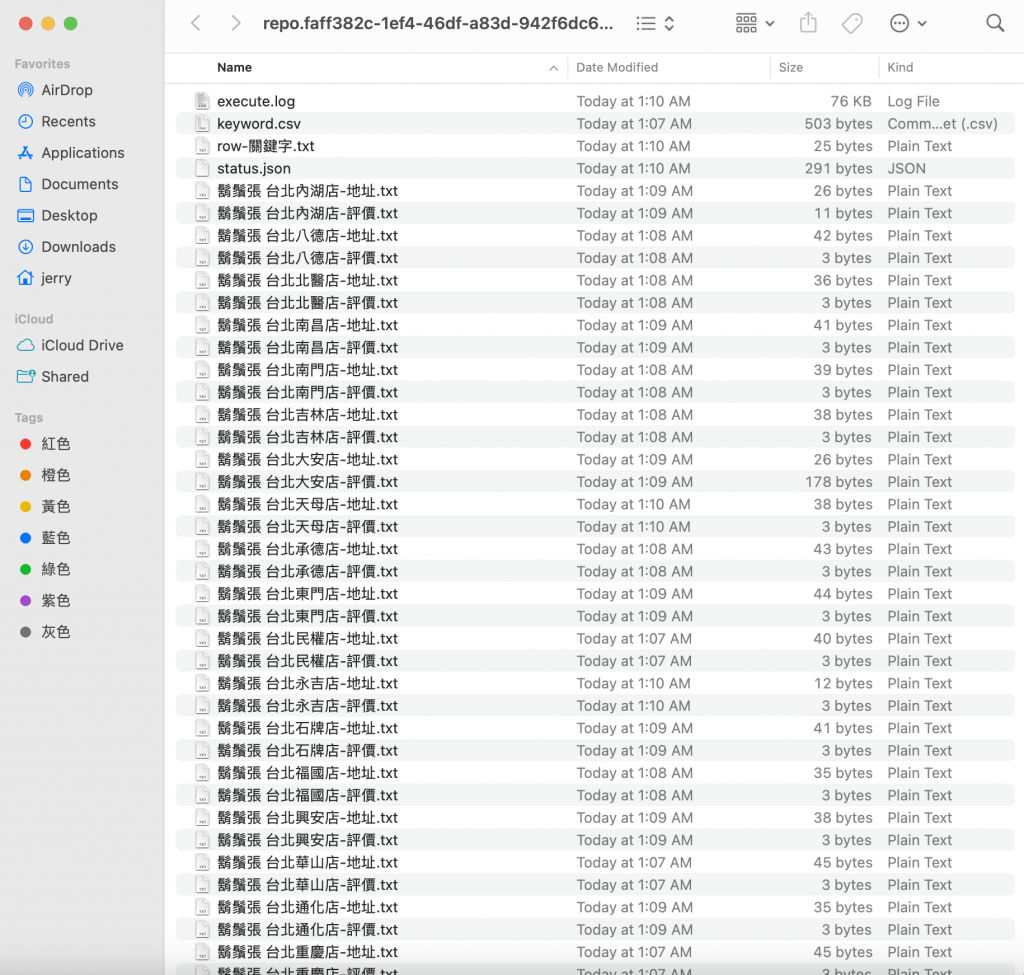1024x975 pixels.
Task: Click the Log File kind cell
Action: 913,101
